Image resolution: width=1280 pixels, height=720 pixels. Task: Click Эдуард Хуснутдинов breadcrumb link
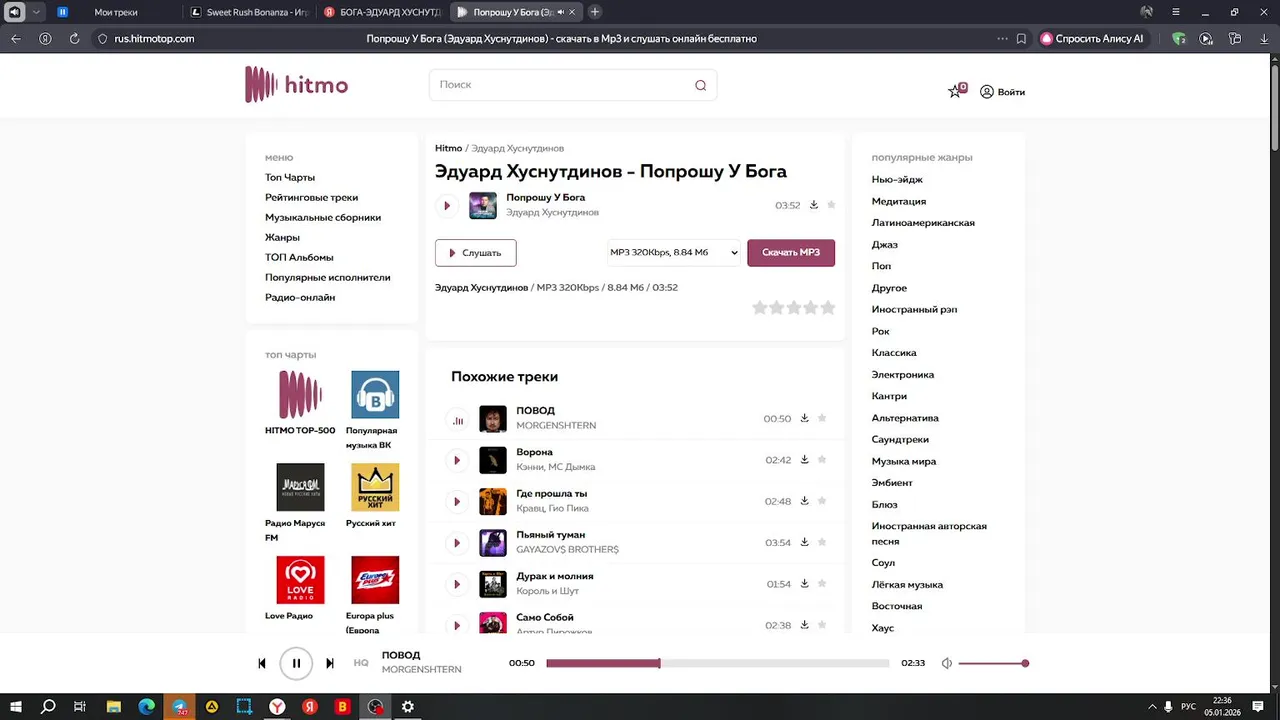pyautogui.click(x=517, y=148)
